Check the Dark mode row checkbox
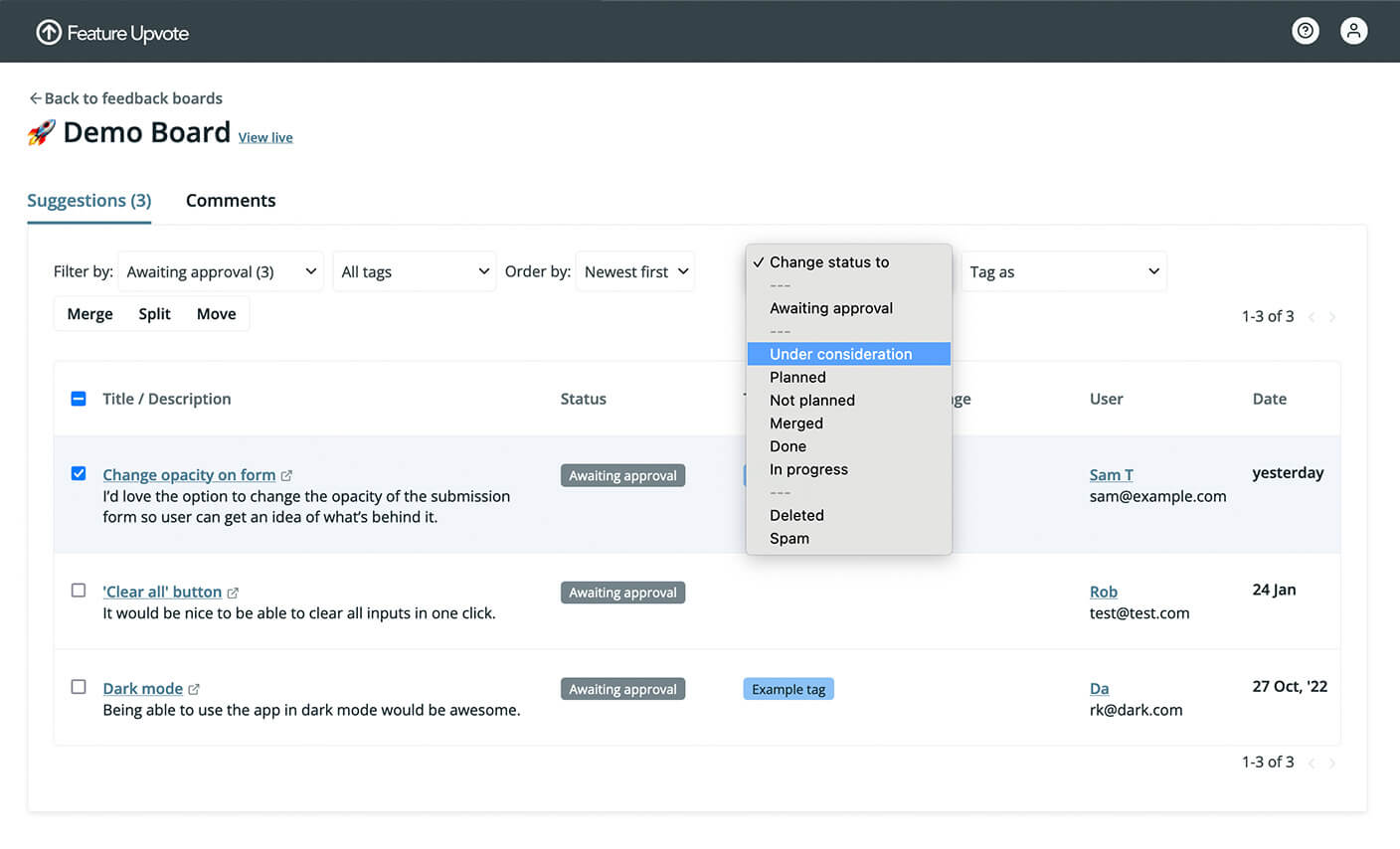The height and width of the screenshot is (849, 1400). pos(79,687)
